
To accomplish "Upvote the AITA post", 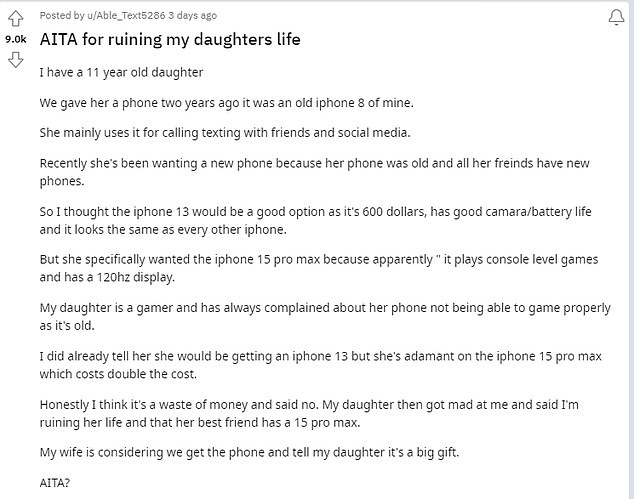I will pos(16,19).
